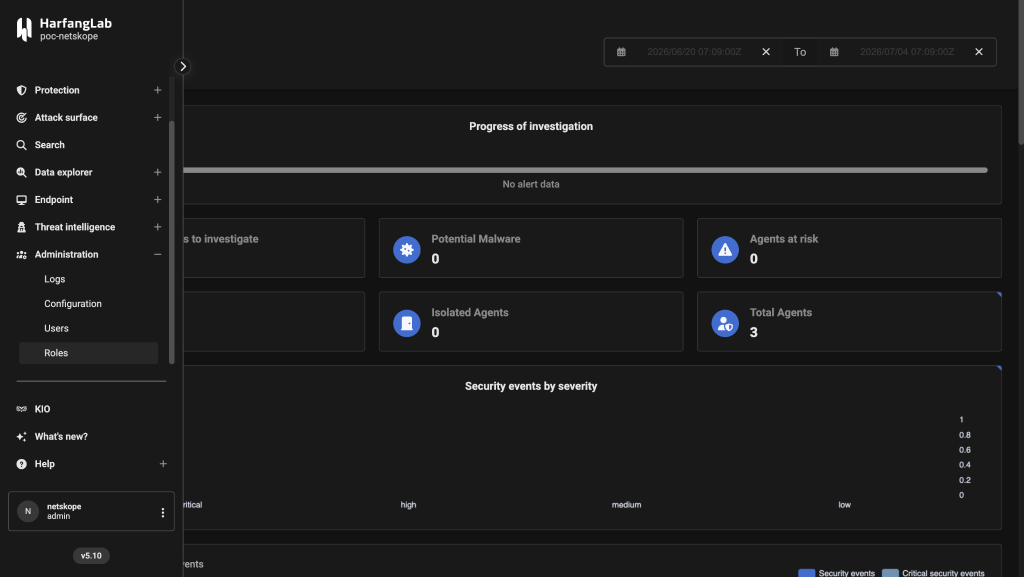Click the sidebar vertical scrollbar
1024x577 pixels.
tap(172, 242)
